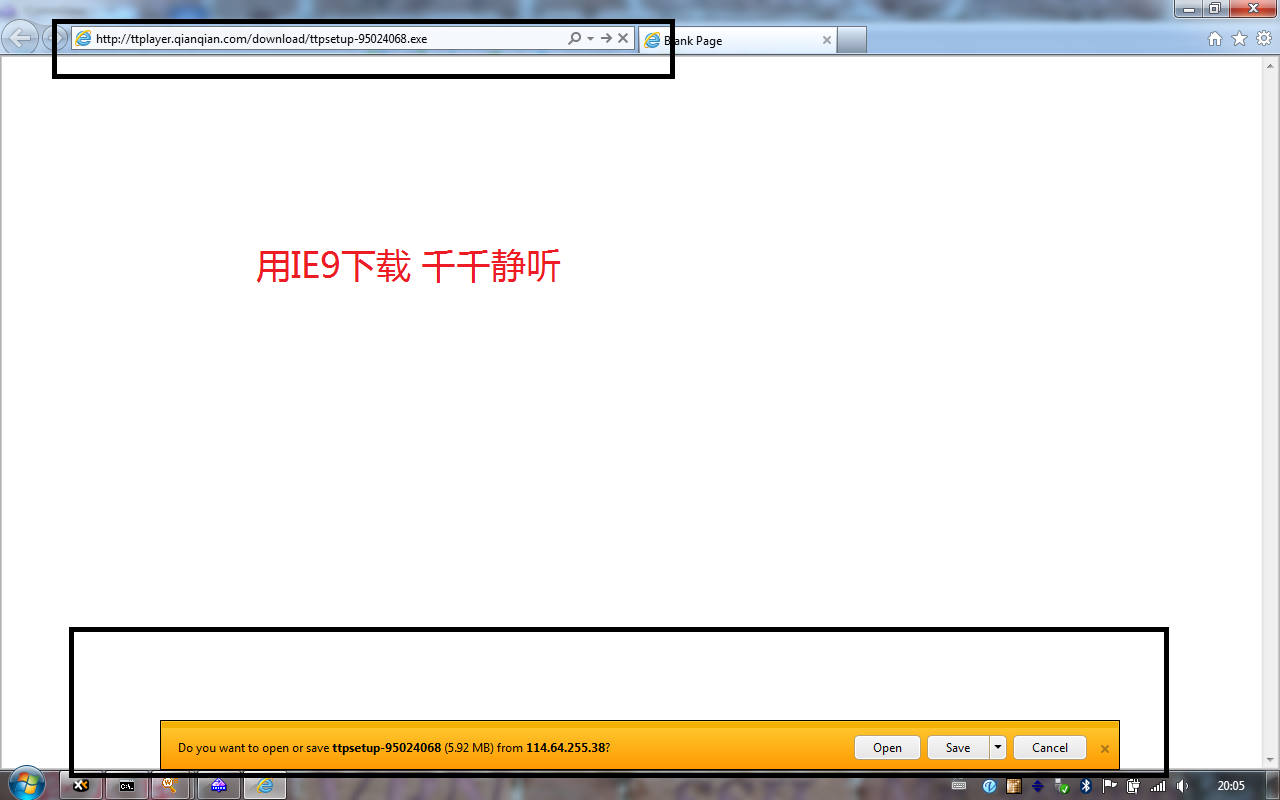Click the Go arrow in the address bar
Image resolution: width=1280 pixels, height=800 pixels.
point(606,39)
